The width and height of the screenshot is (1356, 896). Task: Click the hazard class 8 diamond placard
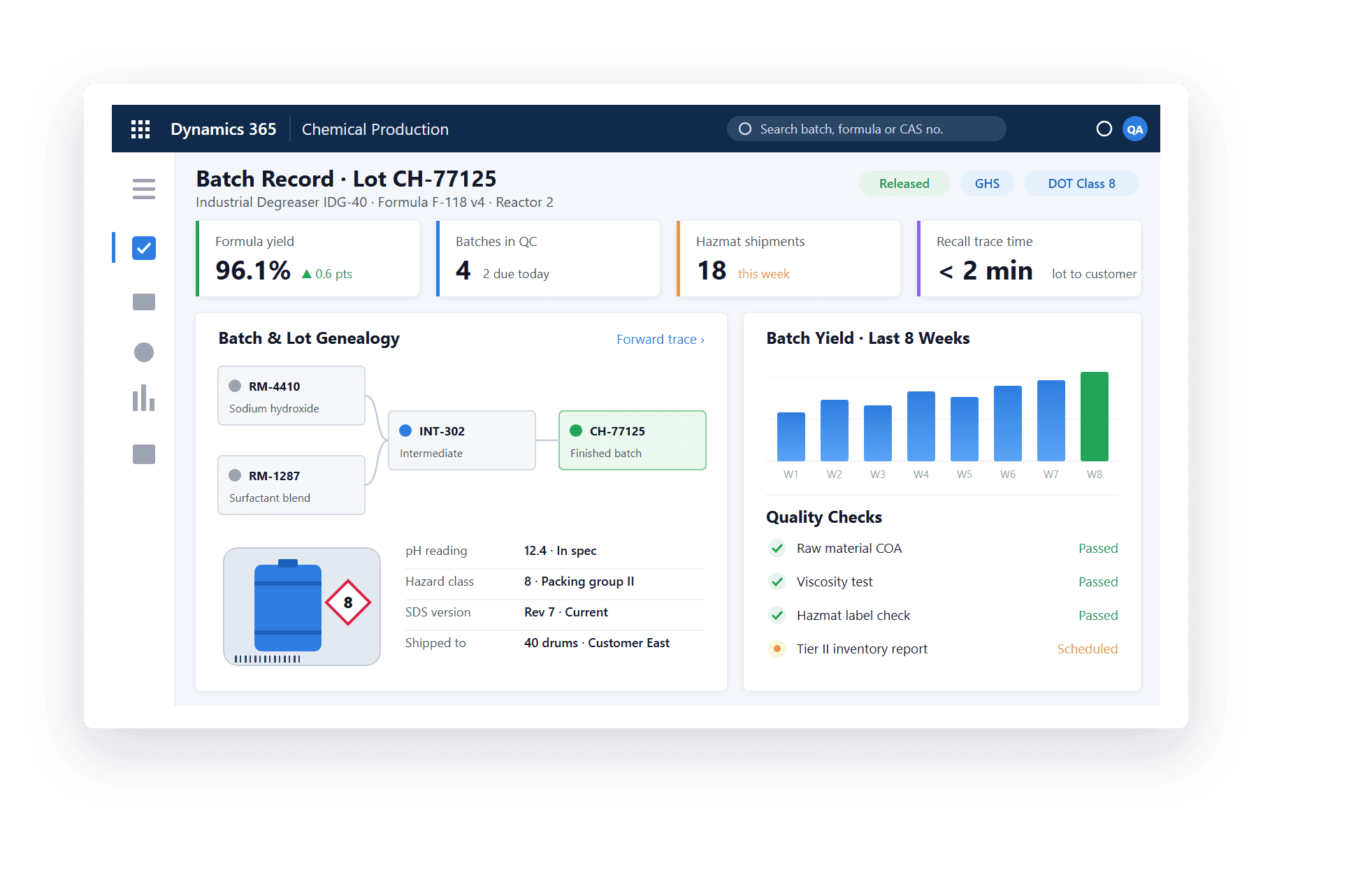(348, 602)
